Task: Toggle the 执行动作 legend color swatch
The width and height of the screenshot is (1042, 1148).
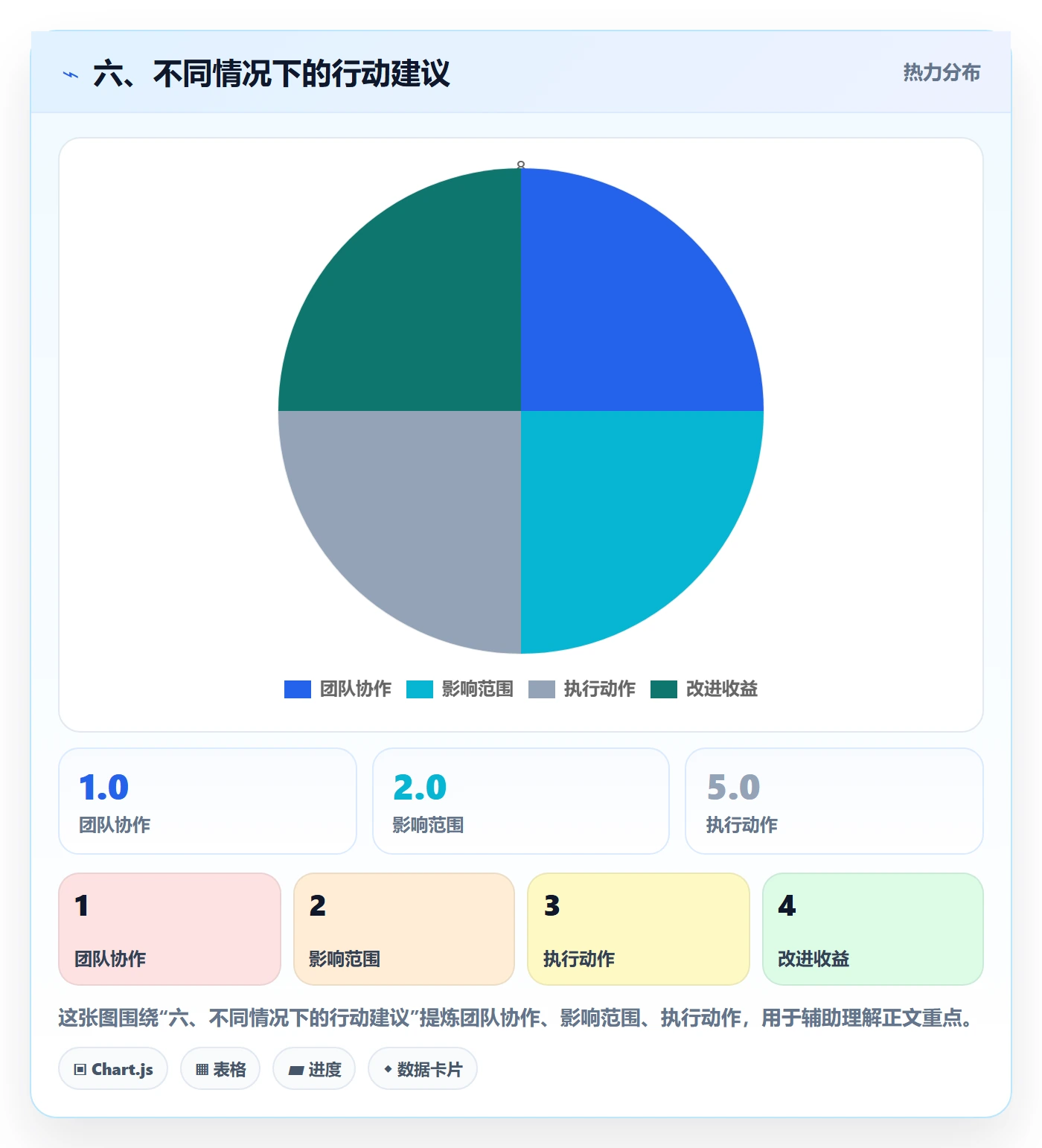Action: pos(541,689)
